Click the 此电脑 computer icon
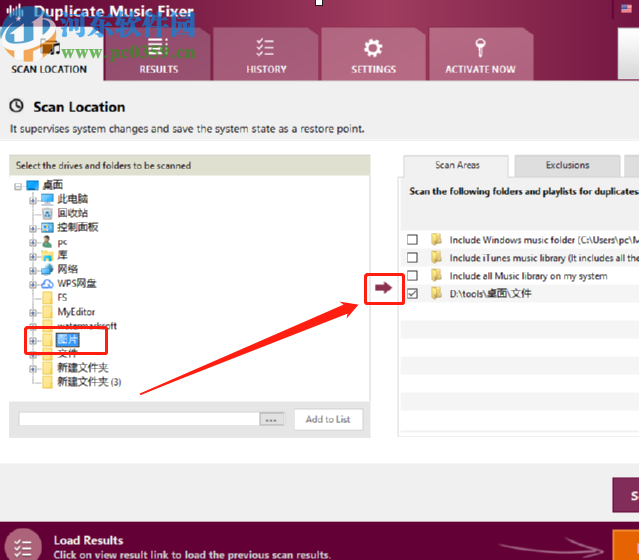This screenshot has height=560, width=639. click(x=47, y=199)
